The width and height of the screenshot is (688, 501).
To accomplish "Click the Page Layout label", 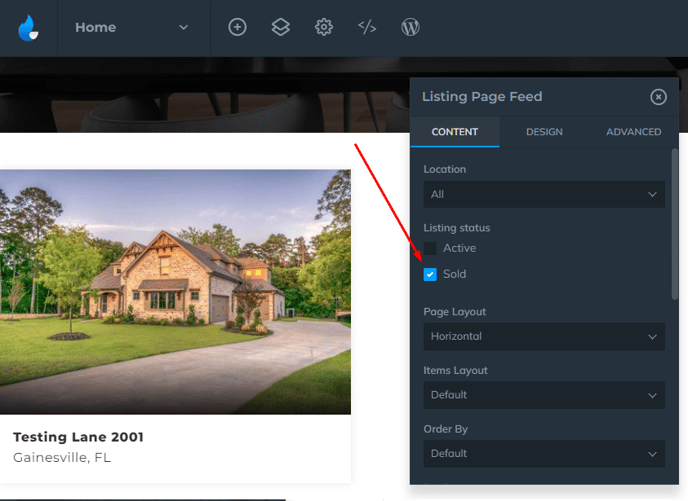I will point(455,312).
